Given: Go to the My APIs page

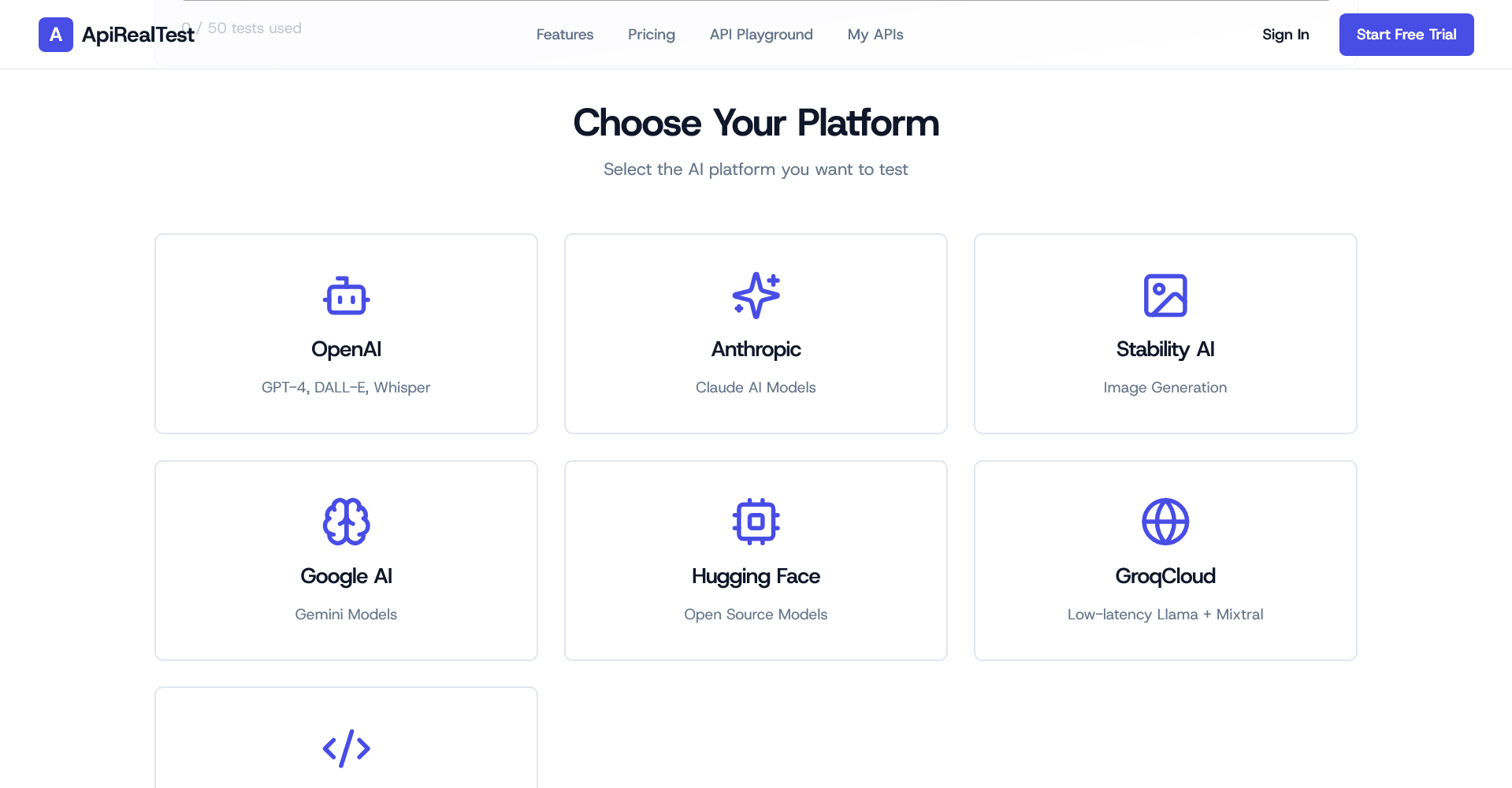Looking at the screenshot, I should click(x=875, y=35).
